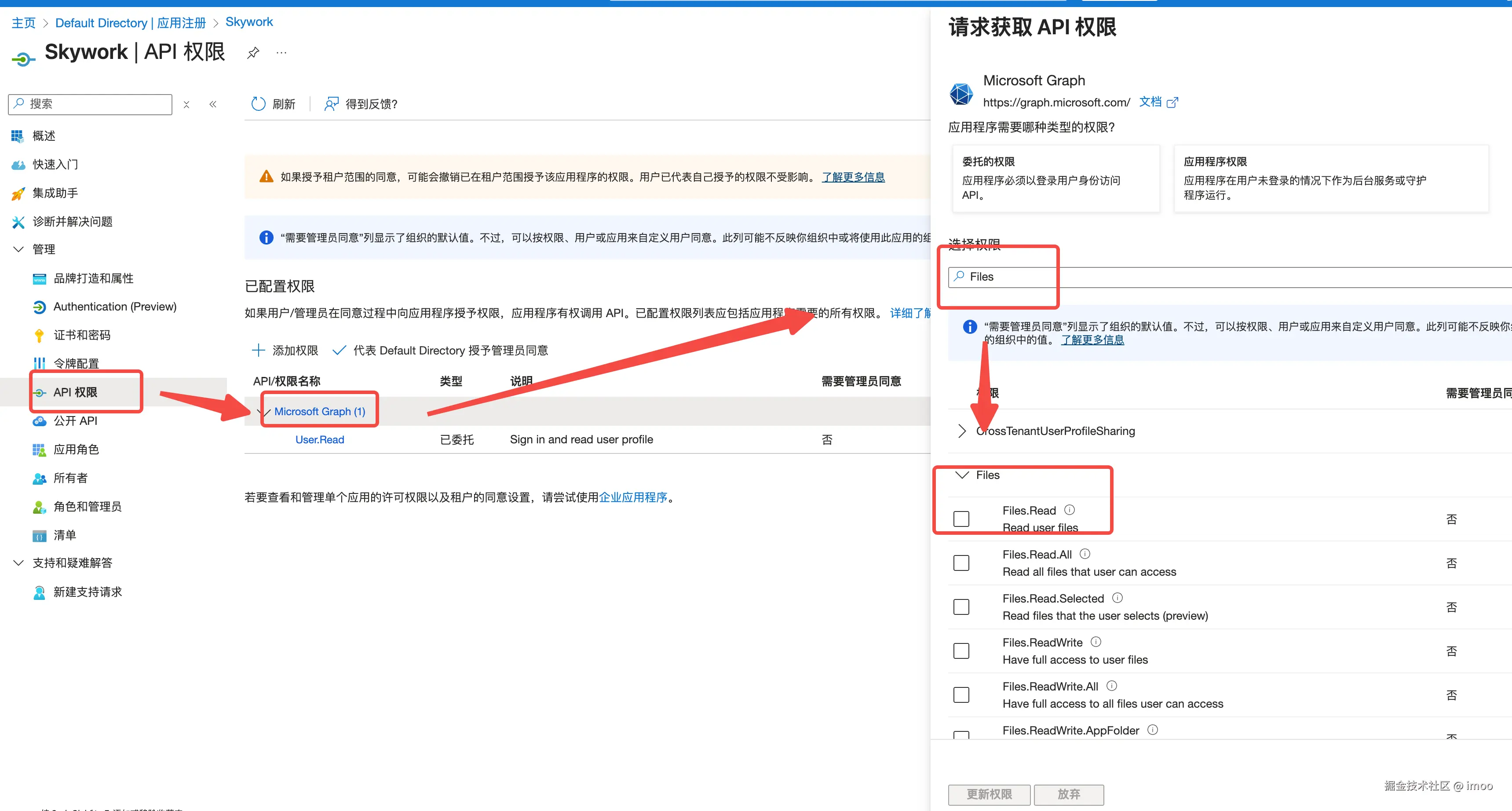Select the 委托的权限 permission type card

1056,179
